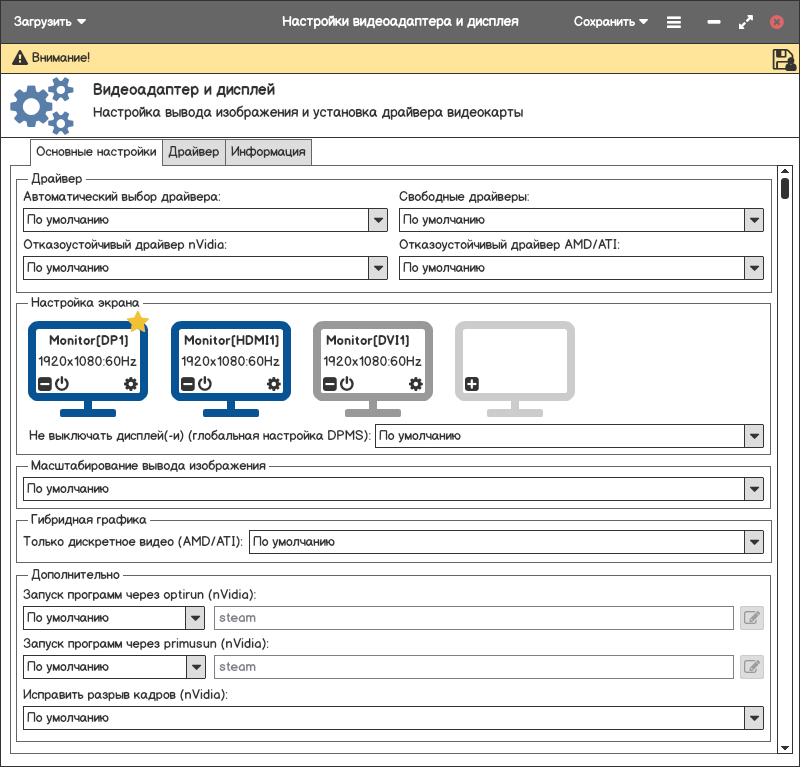The height and width of the screenshot is (767, 800).
Task: Toggle power on Monitor[DP1]
Action: click(61, 384)
